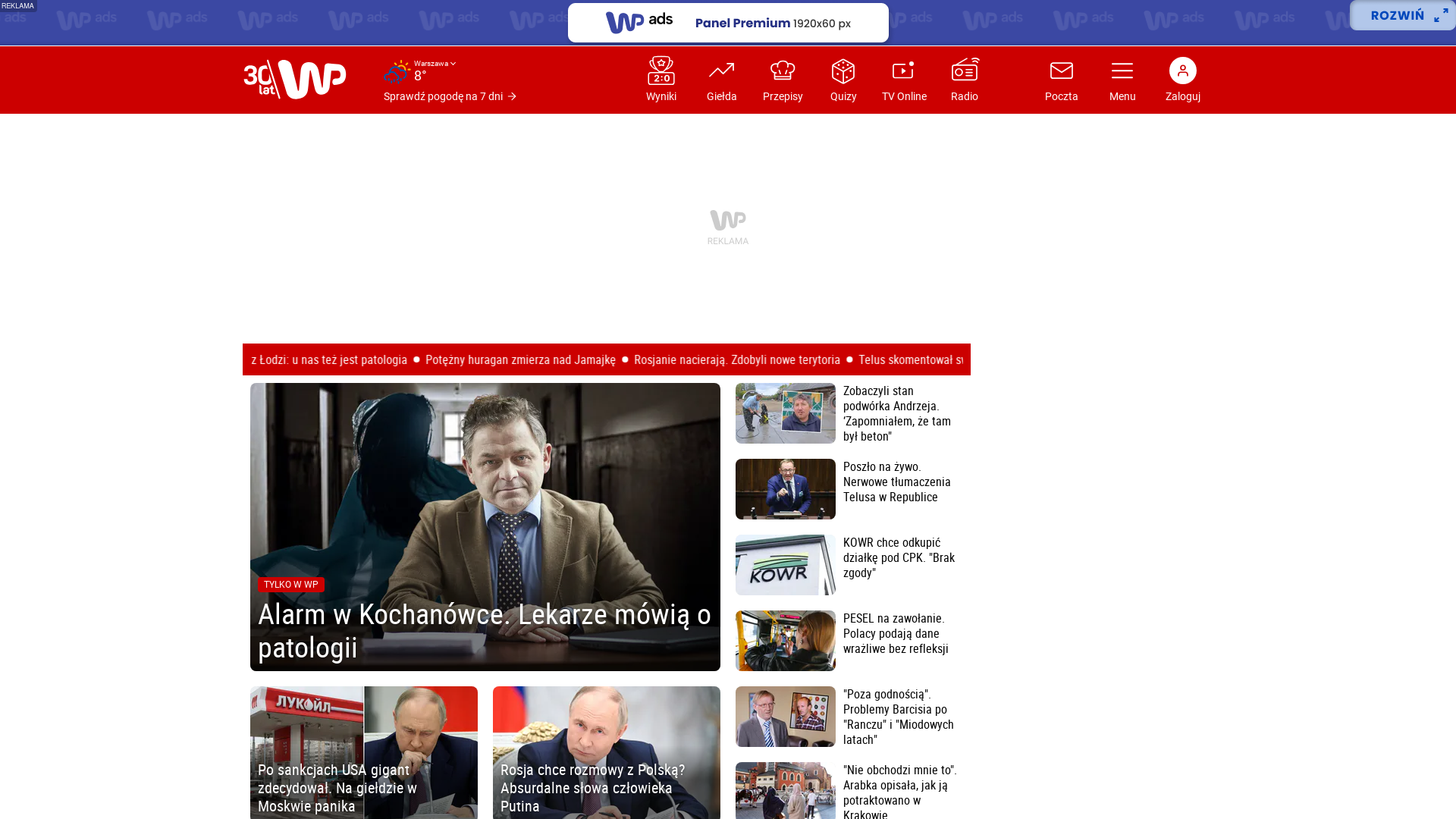1456x819 pixels.
Task: Open the Radio icon
Action: [x=964, y=71]
